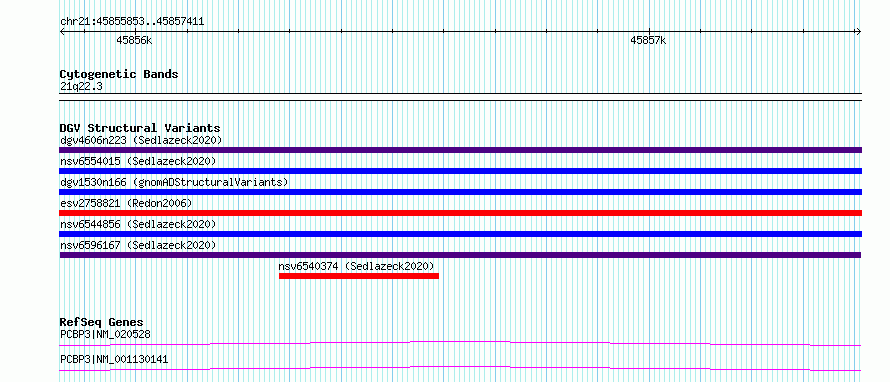Click the right arrow of the ruler
Image resolution: width=890 pixels, height=382 pixels.
click(x=859, y=32)
